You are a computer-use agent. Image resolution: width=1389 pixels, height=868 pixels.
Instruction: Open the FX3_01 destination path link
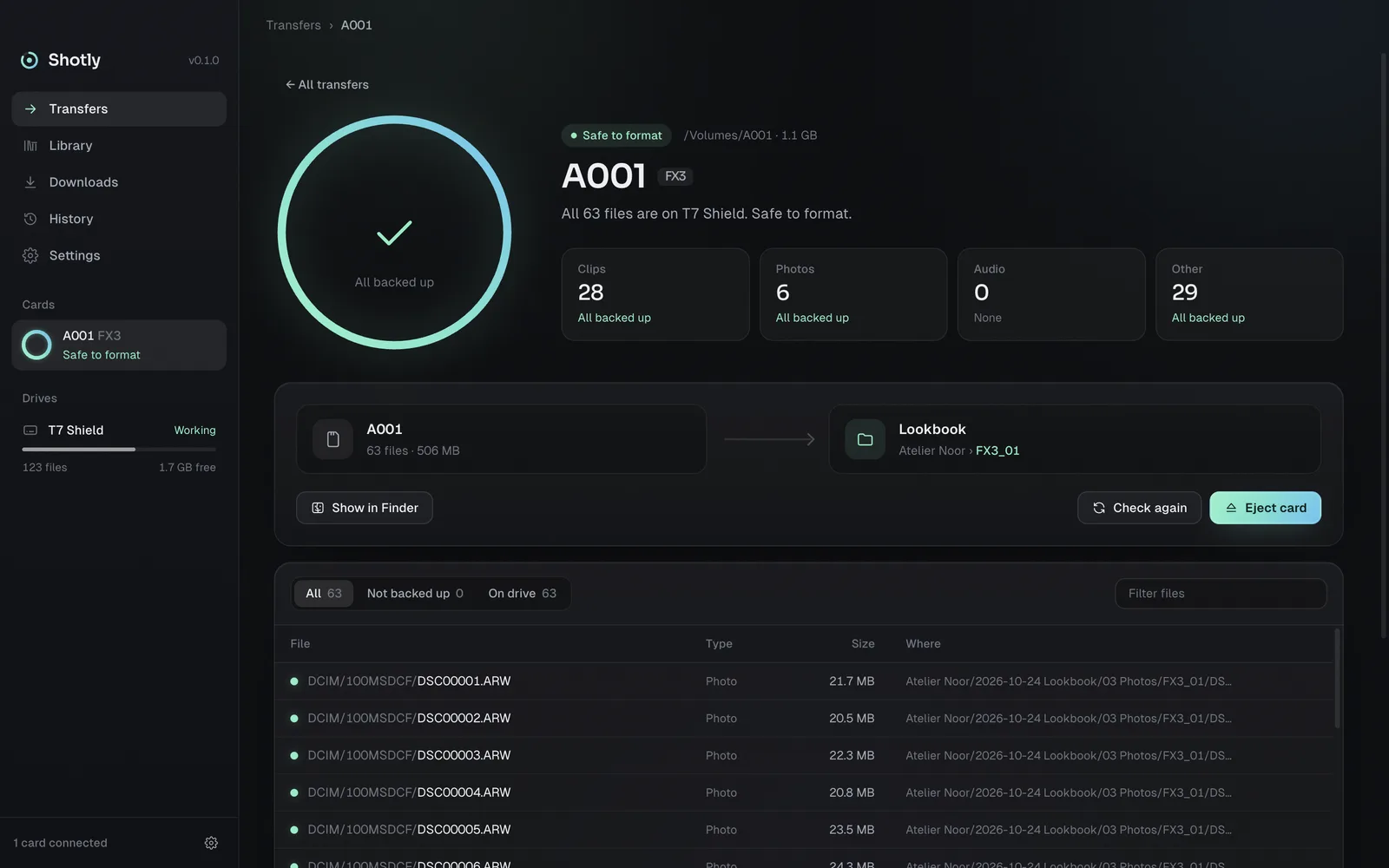[997, 450]
